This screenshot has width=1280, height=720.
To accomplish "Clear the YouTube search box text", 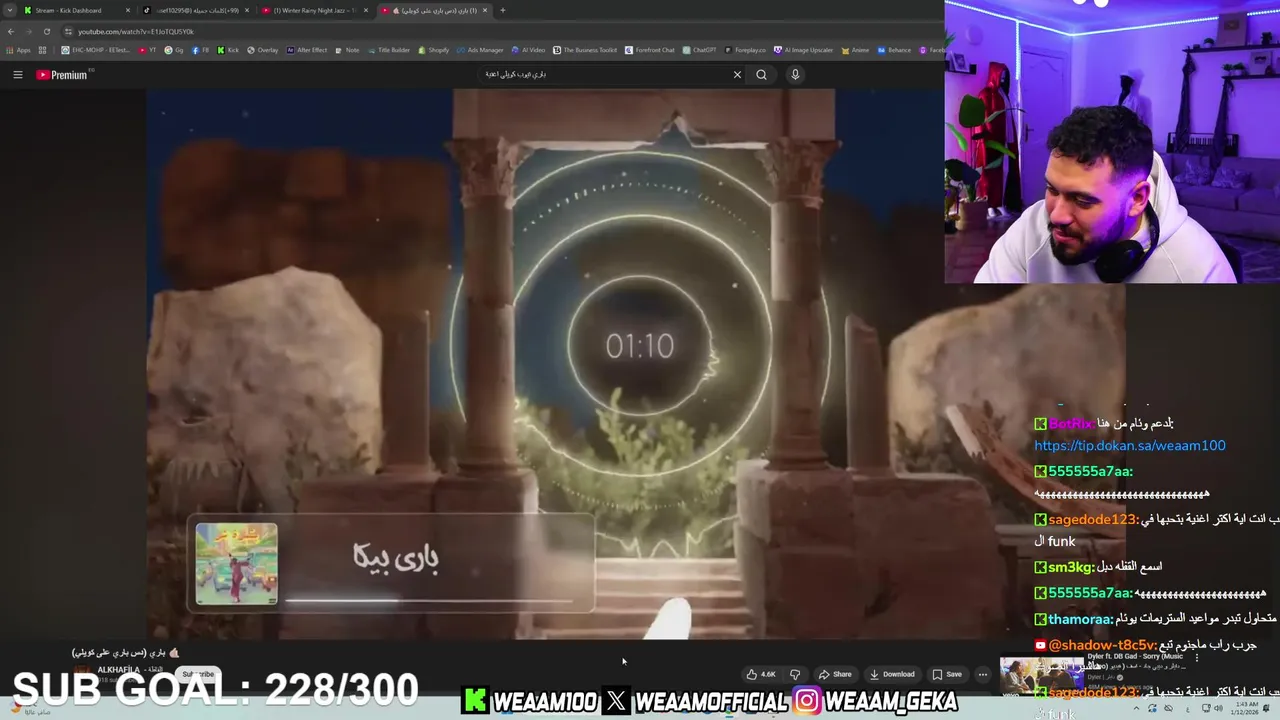I will pos(737,74).
